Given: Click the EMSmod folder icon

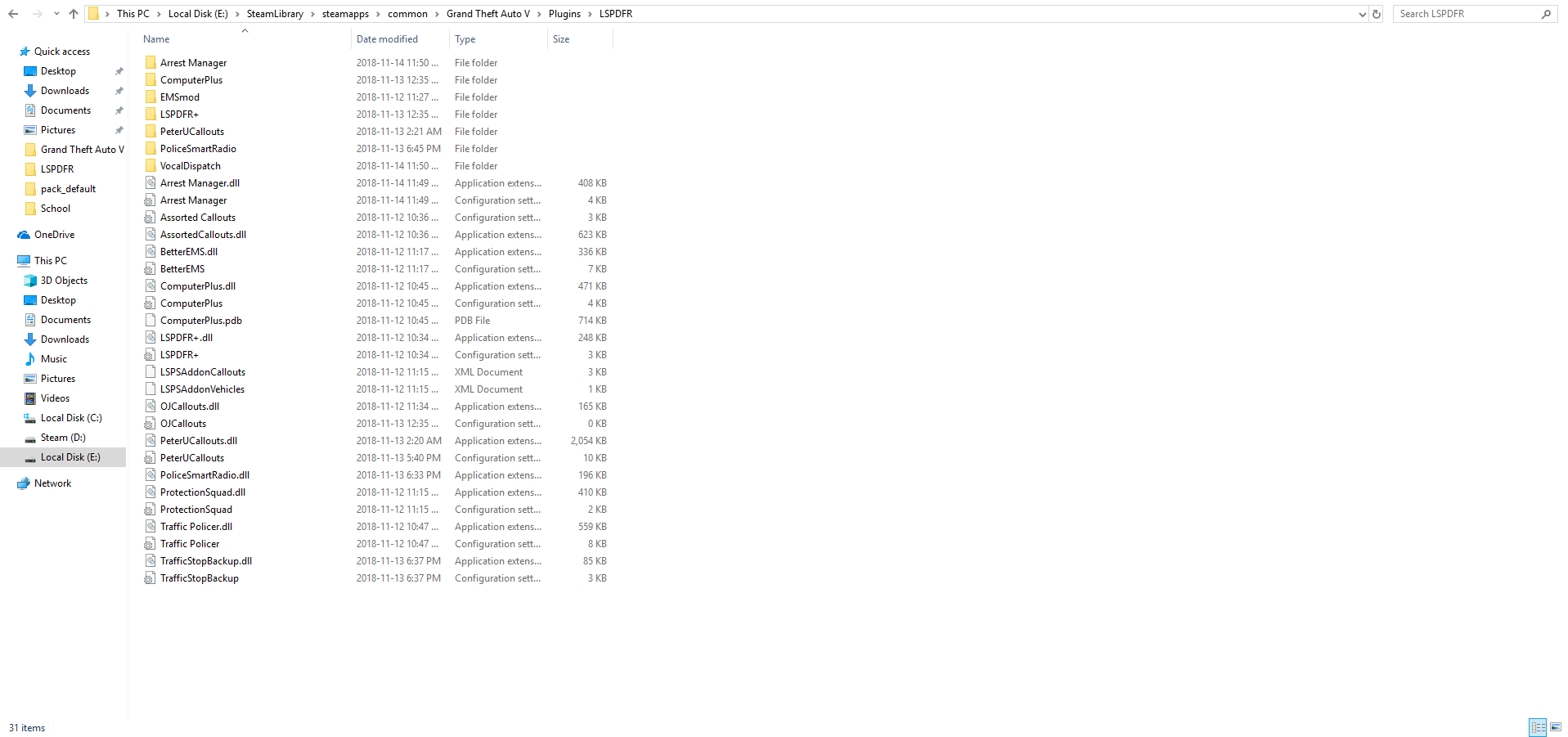Looking at the screenshot, I should click(151, 97).
